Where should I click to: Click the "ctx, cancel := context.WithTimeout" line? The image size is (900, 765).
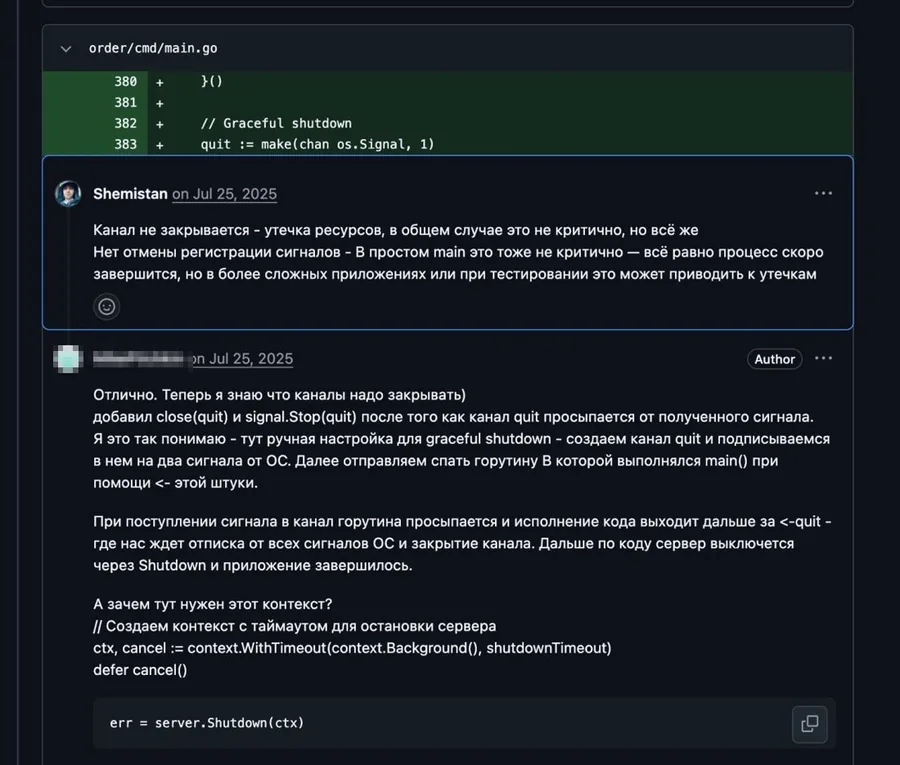[x=352, y=648]
